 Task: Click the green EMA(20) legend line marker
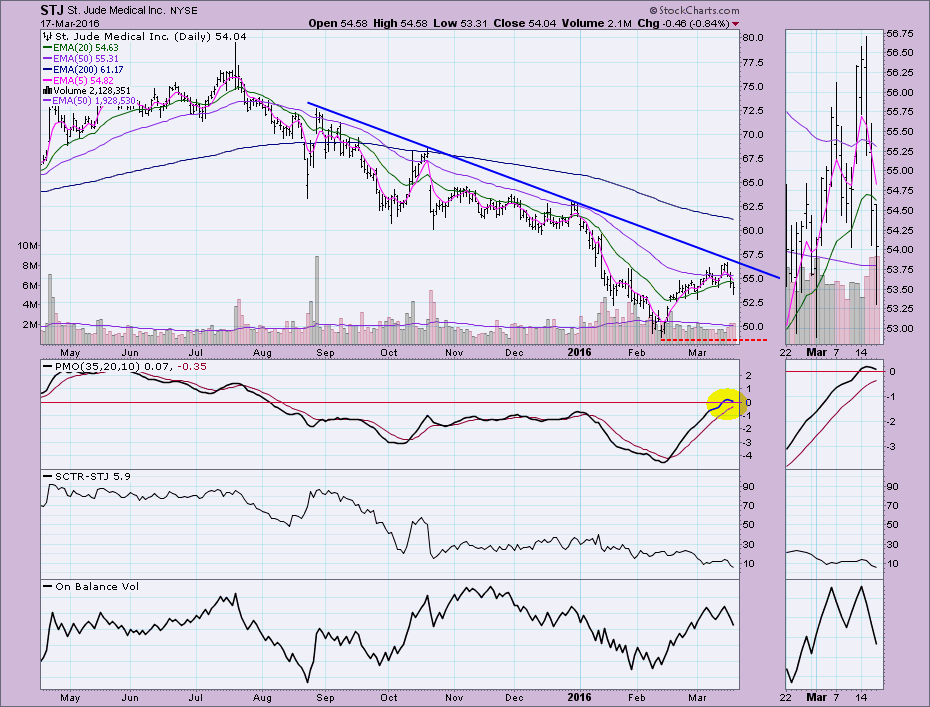[x=47, y=47]
